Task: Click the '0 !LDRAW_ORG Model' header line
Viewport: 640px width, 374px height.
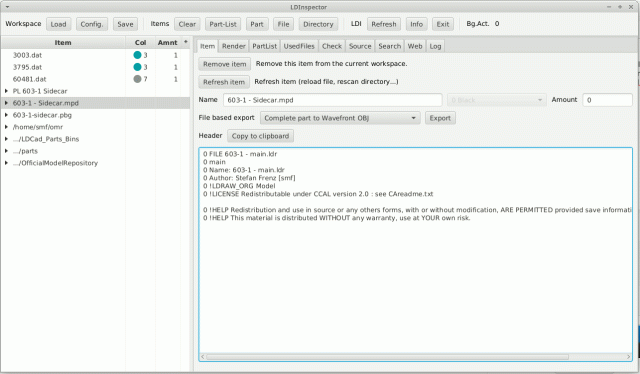Action: [x=239, y=186]
